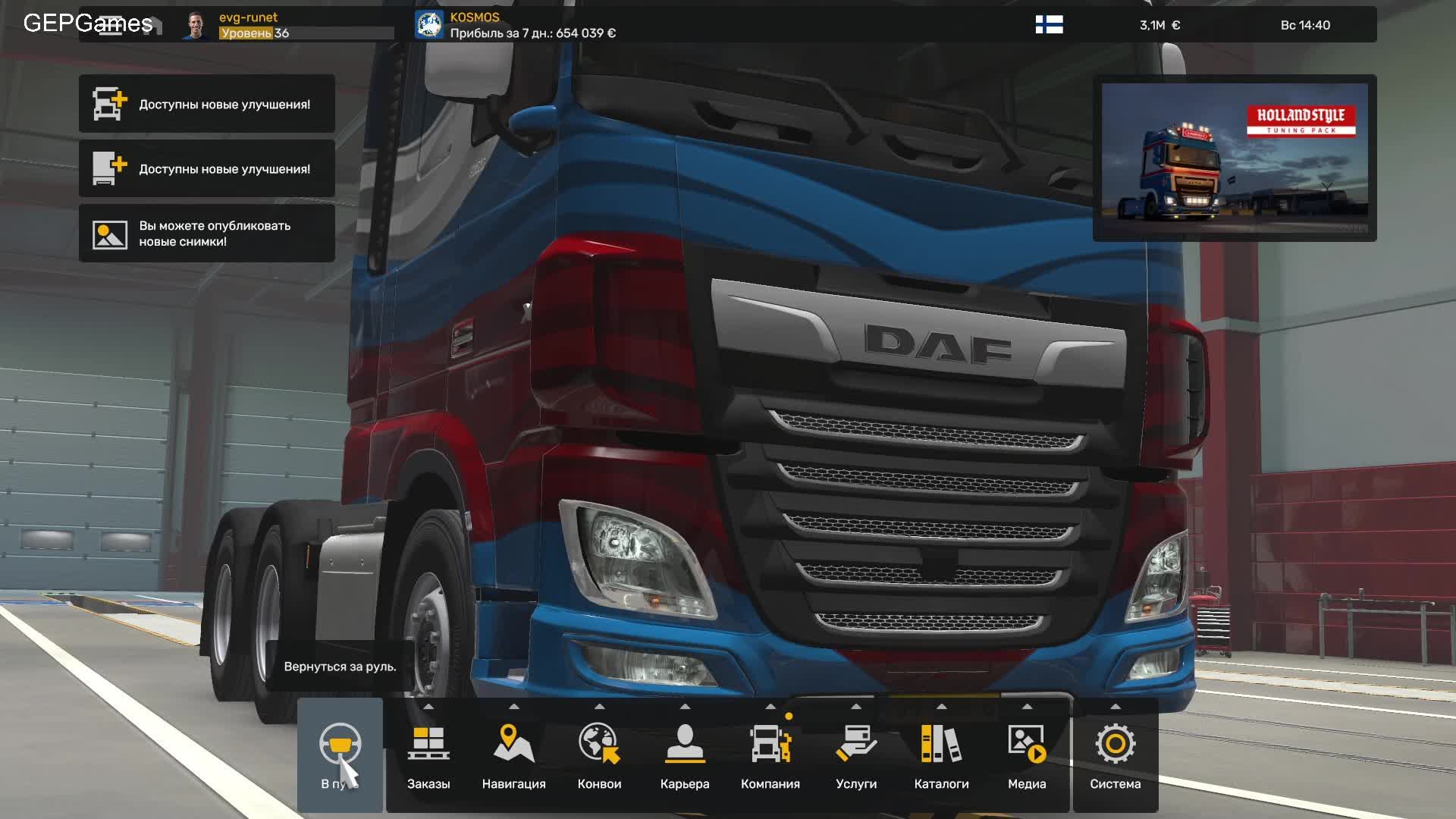Open the Конвои globe icon
This screenshot has height=819, width=1456.
599,743
